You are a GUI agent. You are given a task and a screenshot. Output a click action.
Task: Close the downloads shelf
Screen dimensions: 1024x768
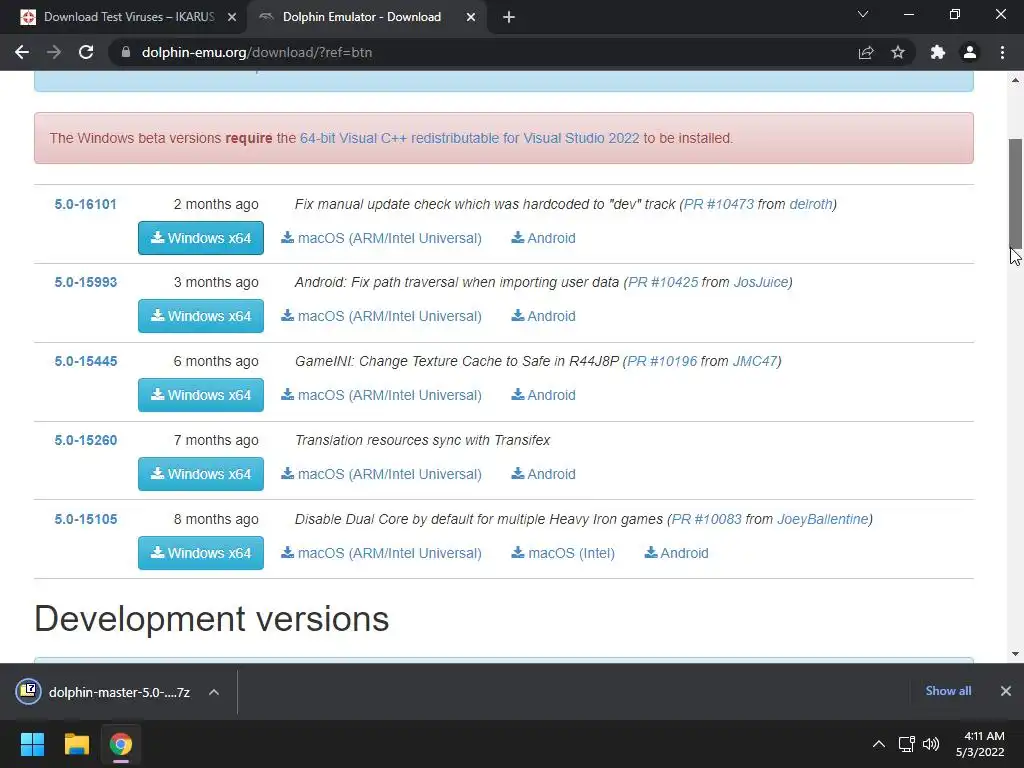pos(1006,691)
